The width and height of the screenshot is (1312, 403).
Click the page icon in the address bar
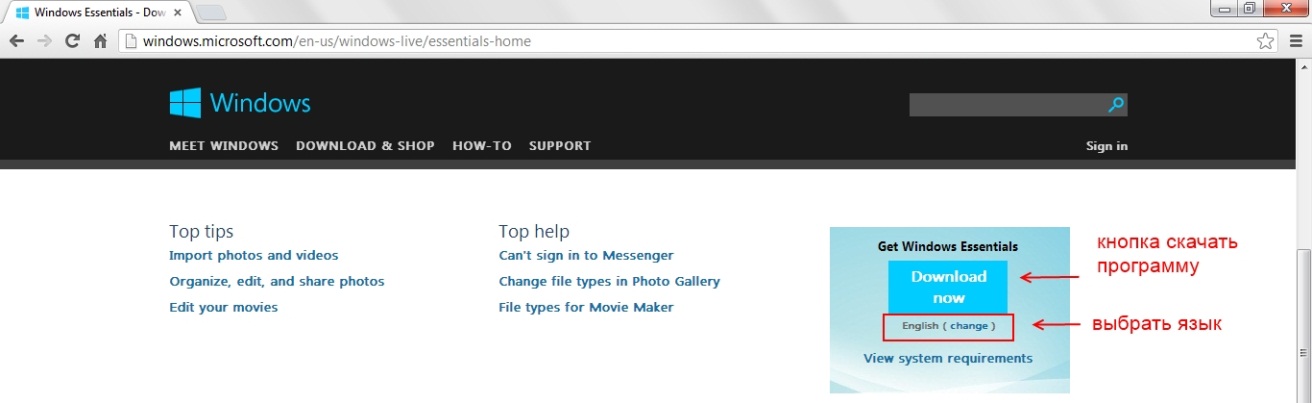pos(129,41)
